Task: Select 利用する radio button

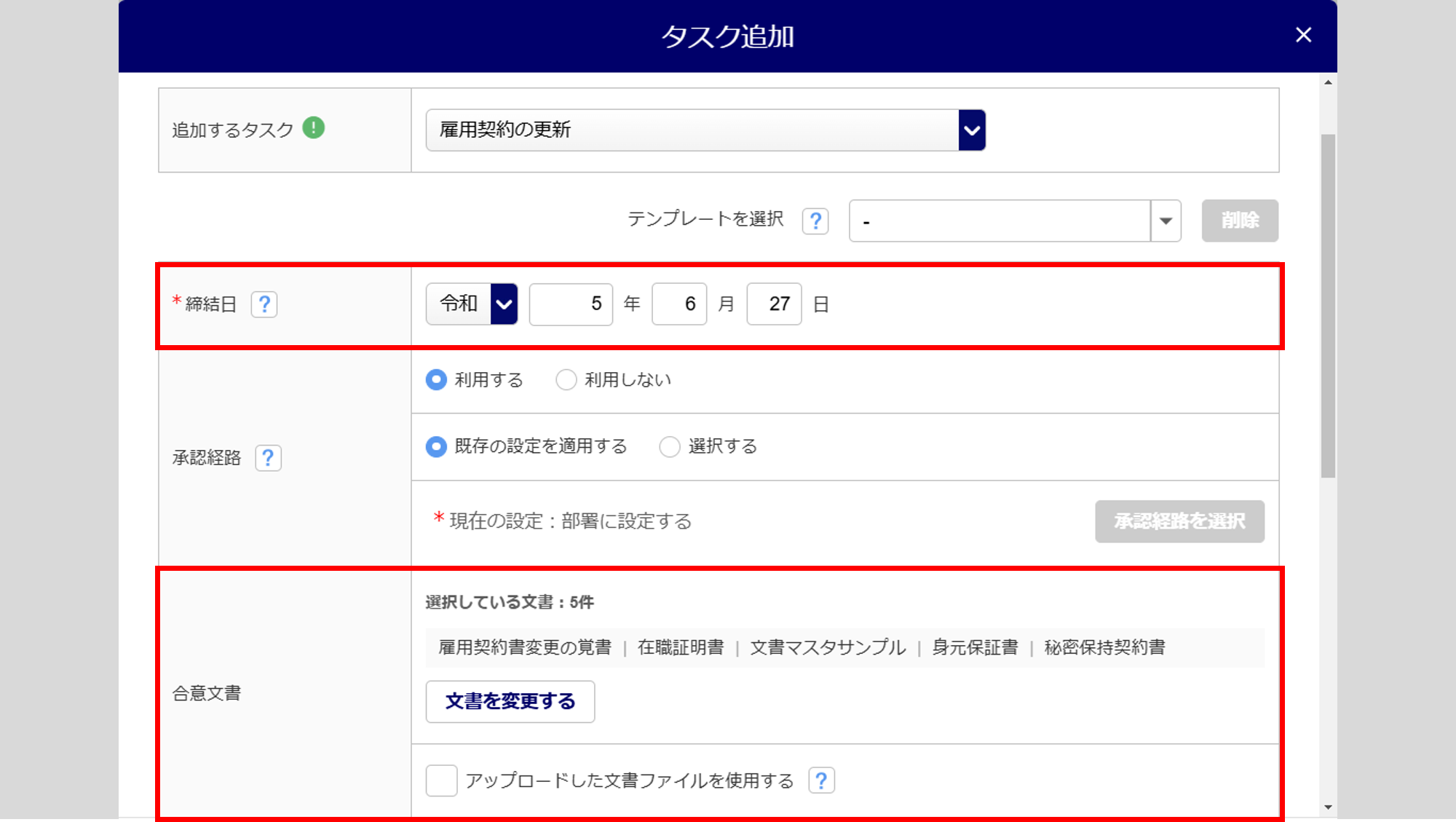Action: [x=436, y=380]
